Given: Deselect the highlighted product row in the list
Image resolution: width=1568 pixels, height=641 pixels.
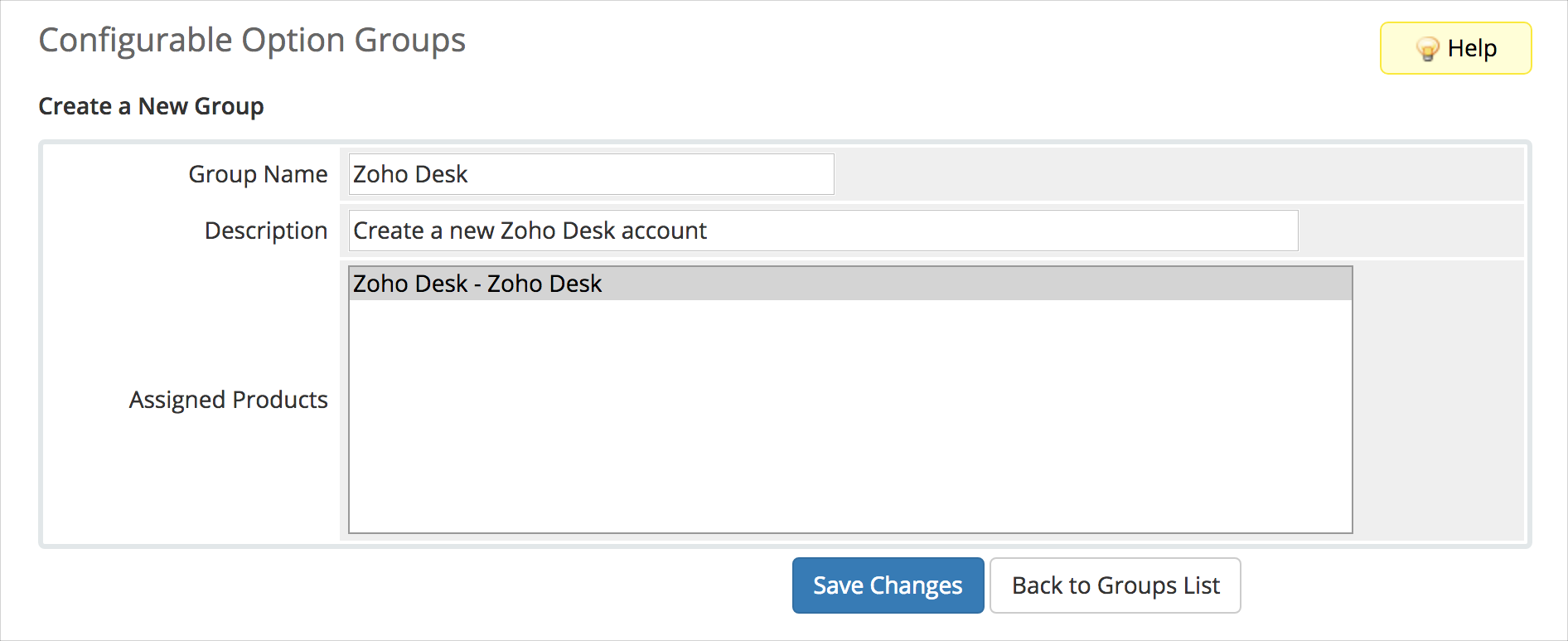Looking at the screenshot, I should click(x=850, y=284).
